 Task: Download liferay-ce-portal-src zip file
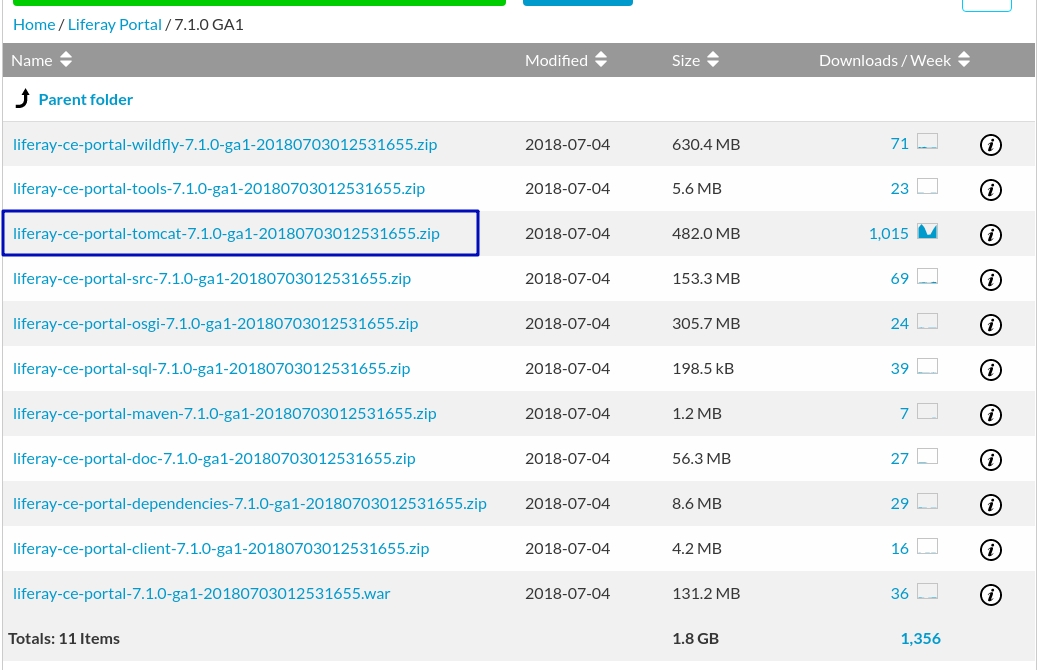click(x=212, y=279)
